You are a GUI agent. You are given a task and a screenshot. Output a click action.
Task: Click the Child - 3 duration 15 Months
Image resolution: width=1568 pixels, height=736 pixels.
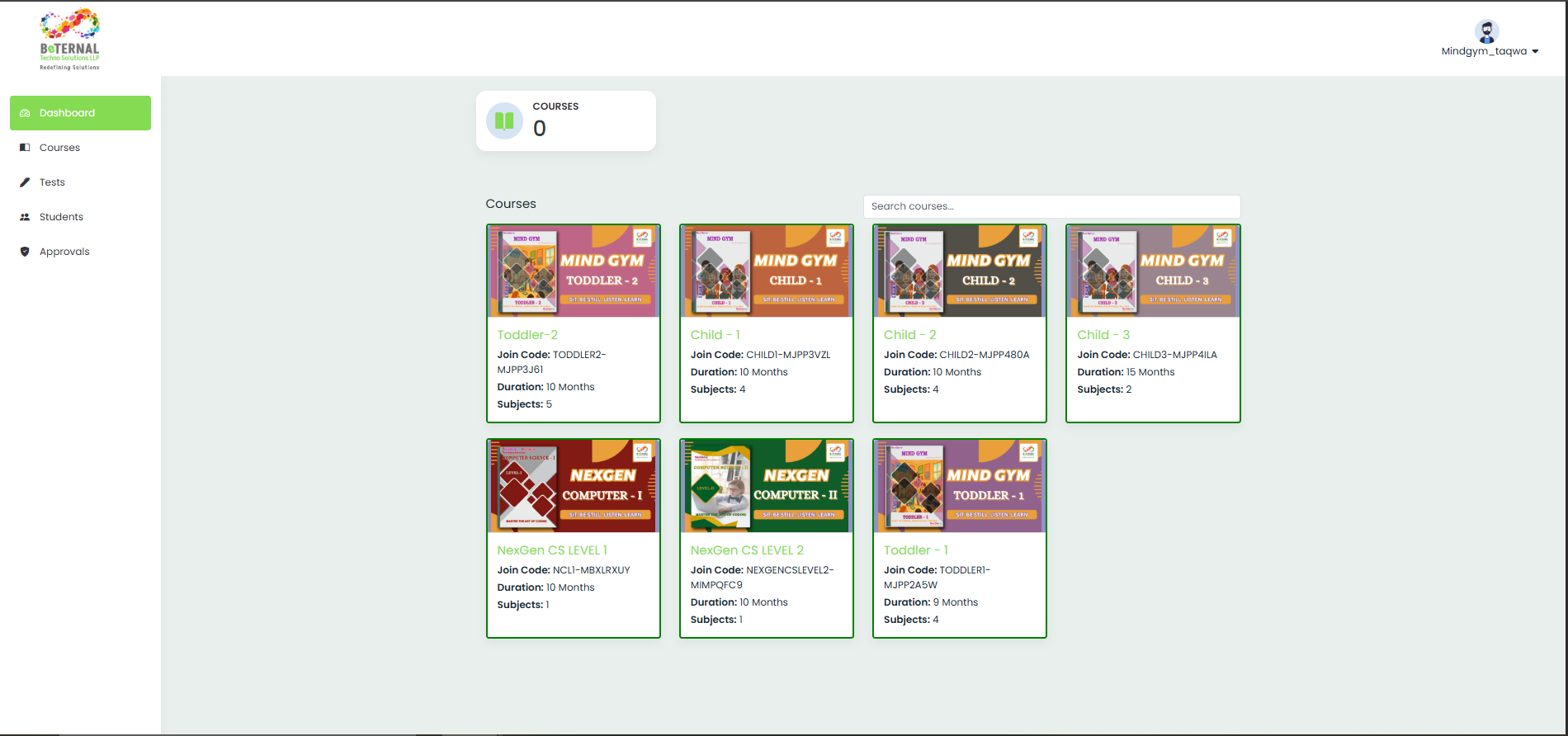[1126, 372]
